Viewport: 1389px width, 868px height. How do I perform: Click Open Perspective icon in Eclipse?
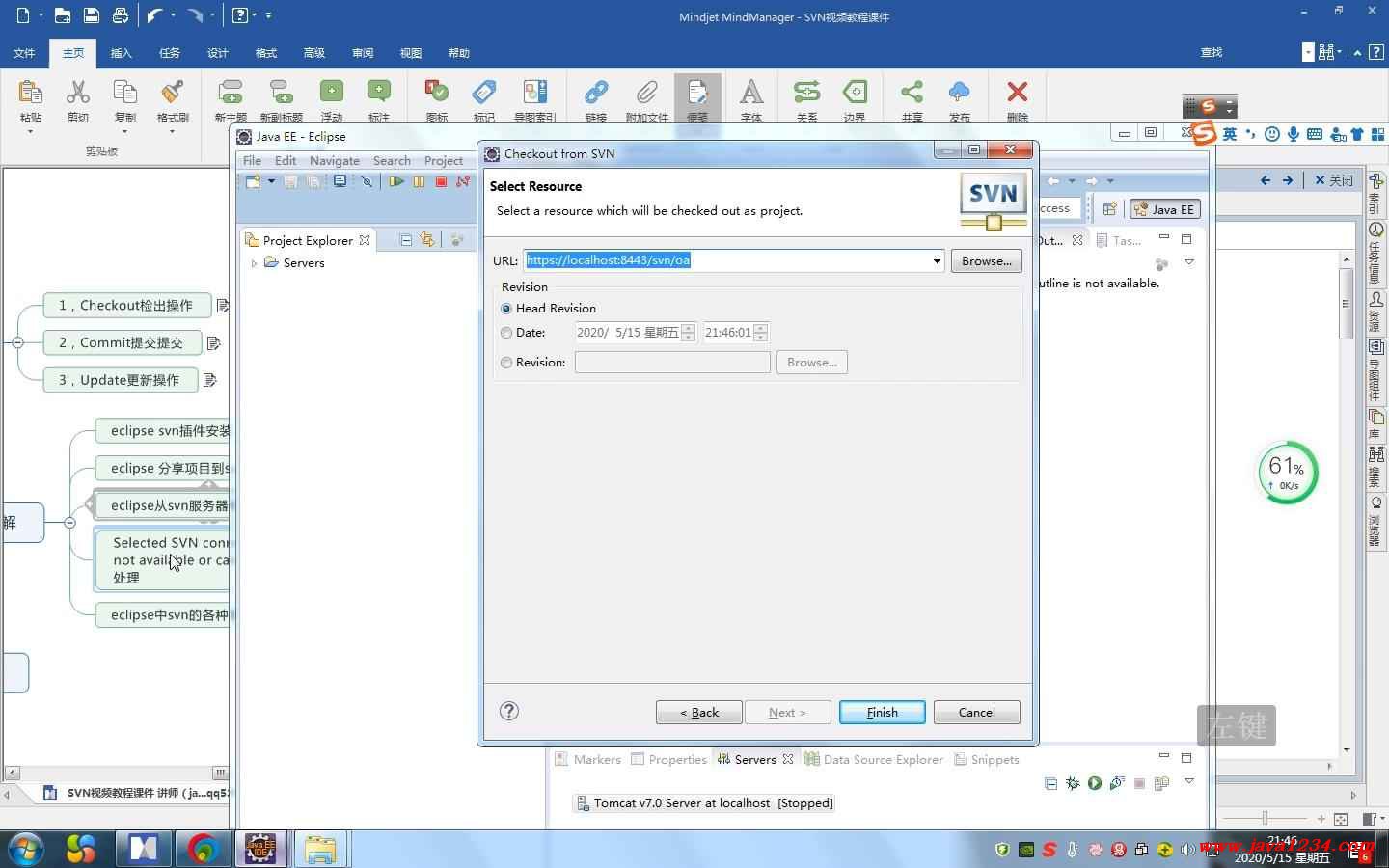click(x=1109, y=208)
